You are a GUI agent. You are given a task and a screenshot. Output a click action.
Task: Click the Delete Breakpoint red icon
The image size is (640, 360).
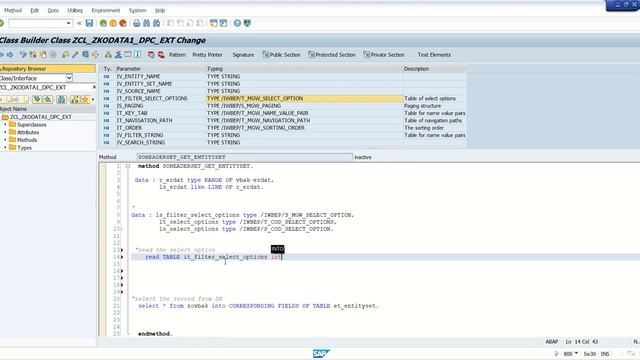[161, 55]
